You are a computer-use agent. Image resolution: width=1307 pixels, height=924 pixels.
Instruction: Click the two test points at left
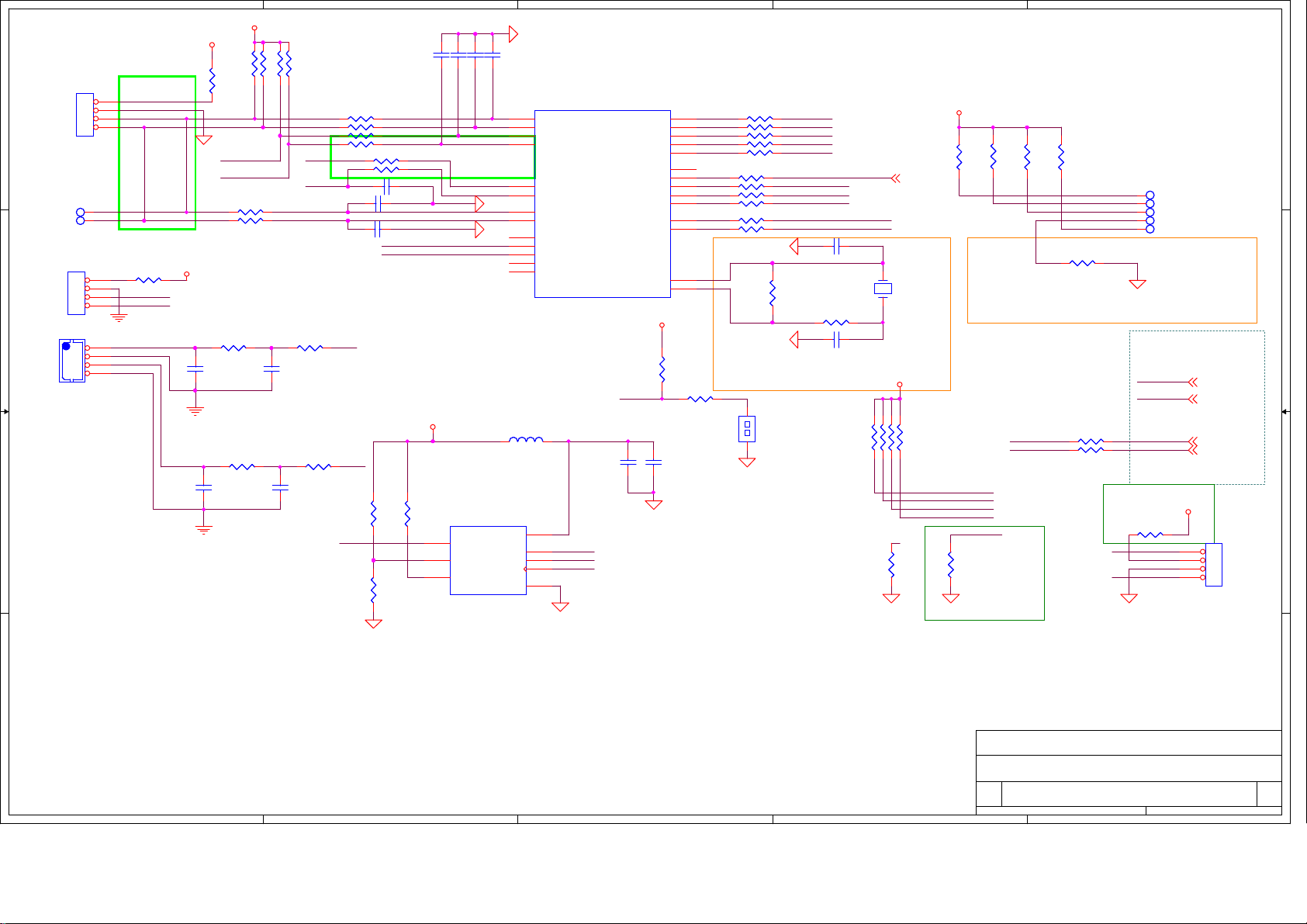point(80,216)
